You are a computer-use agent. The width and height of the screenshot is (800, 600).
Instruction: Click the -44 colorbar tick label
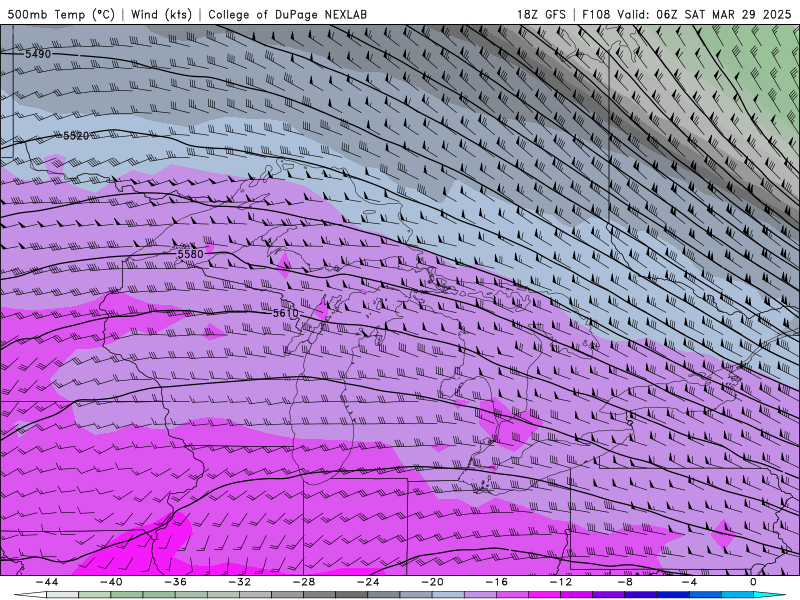pos(47,582)
